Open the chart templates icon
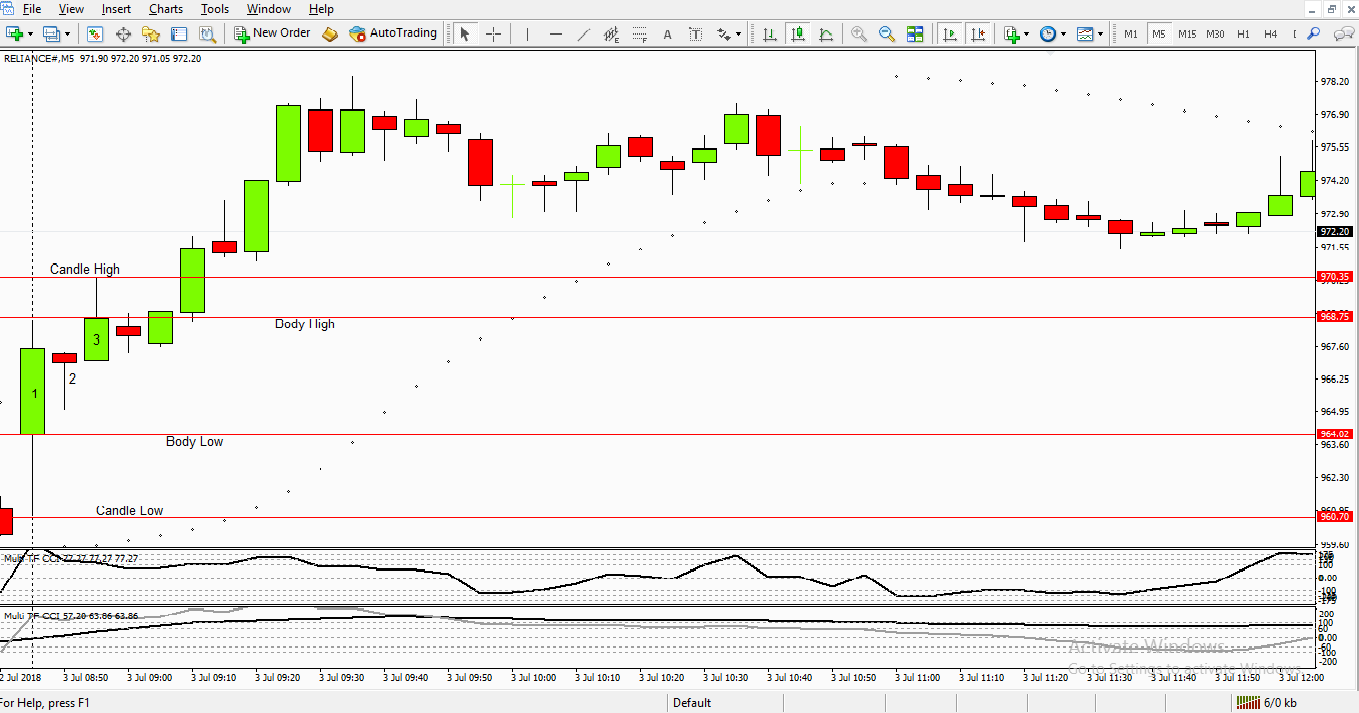This screenshot has width=1359, height=713. [x=1085, y=34]
